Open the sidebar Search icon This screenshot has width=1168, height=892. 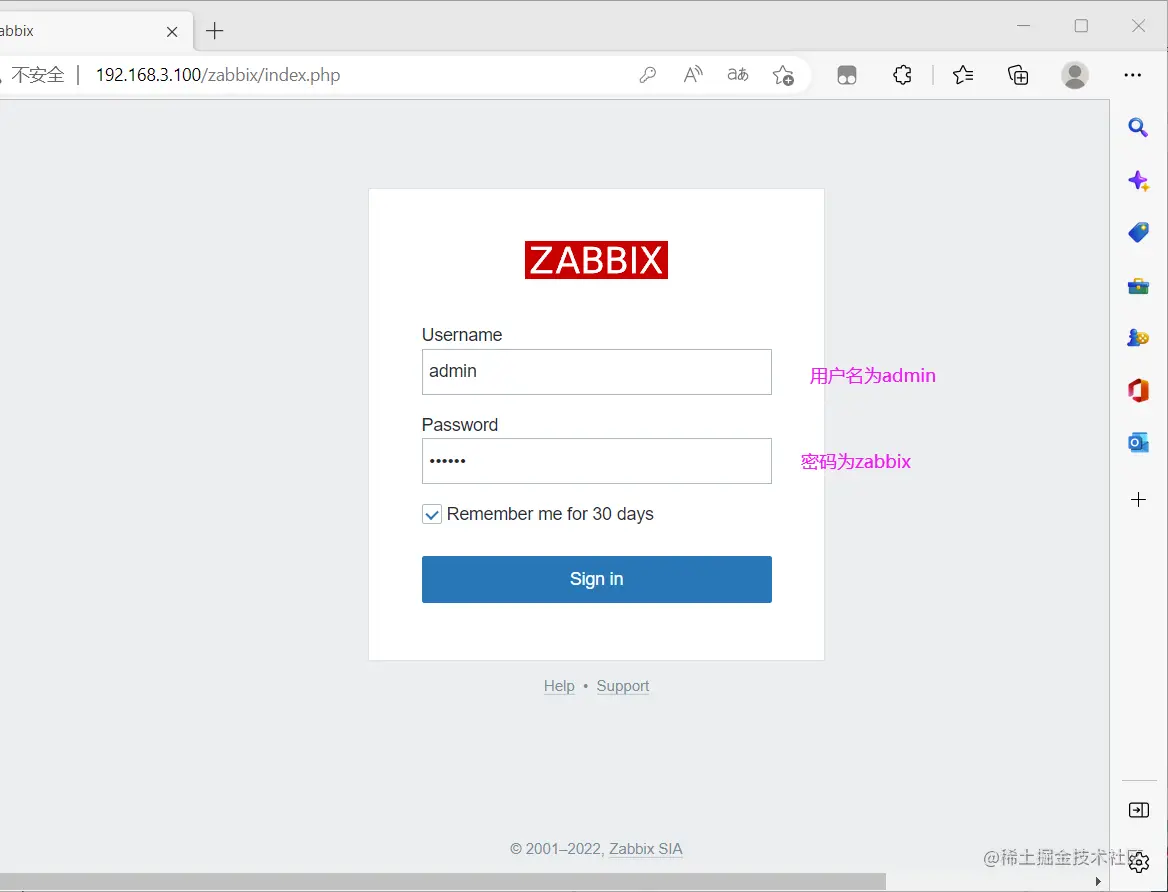[x=1138, y=127]
